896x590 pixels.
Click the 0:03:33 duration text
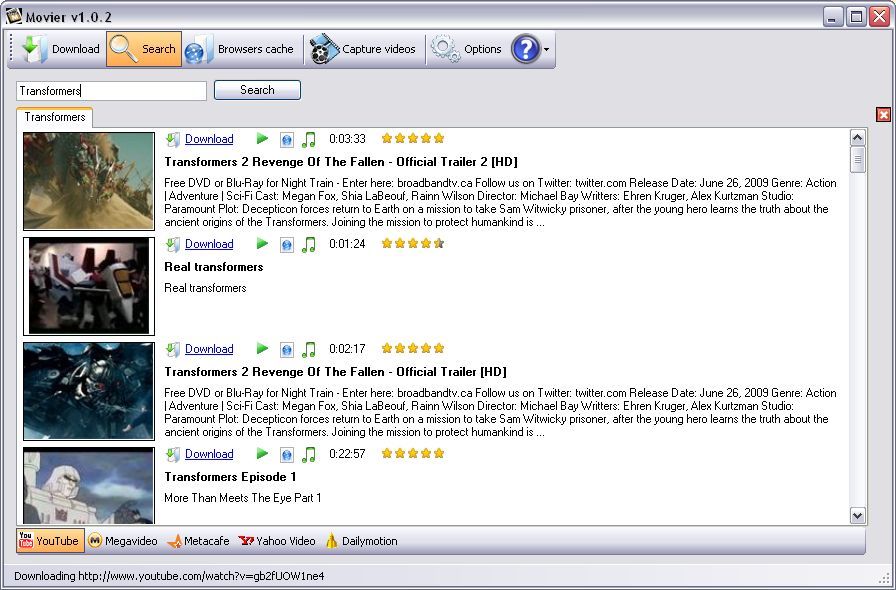click(x=347, y=139)
